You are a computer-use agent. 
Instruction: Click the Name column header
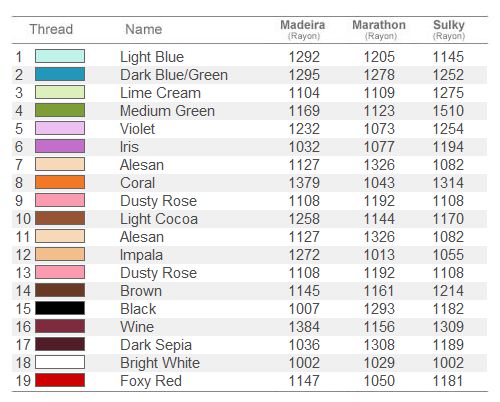144,29
